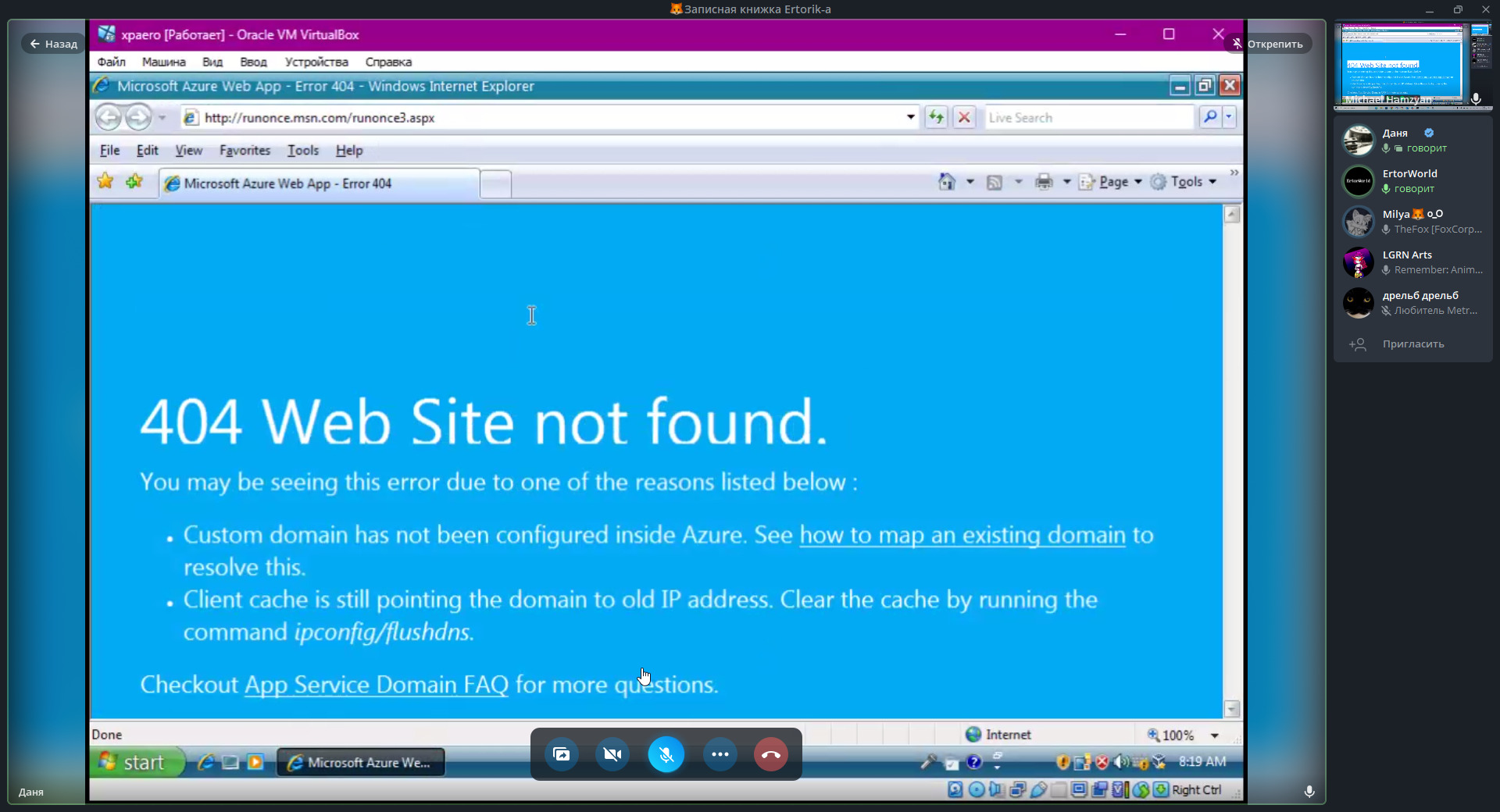
Task: Toggle the microphone mute button
Action: (666, 754)
